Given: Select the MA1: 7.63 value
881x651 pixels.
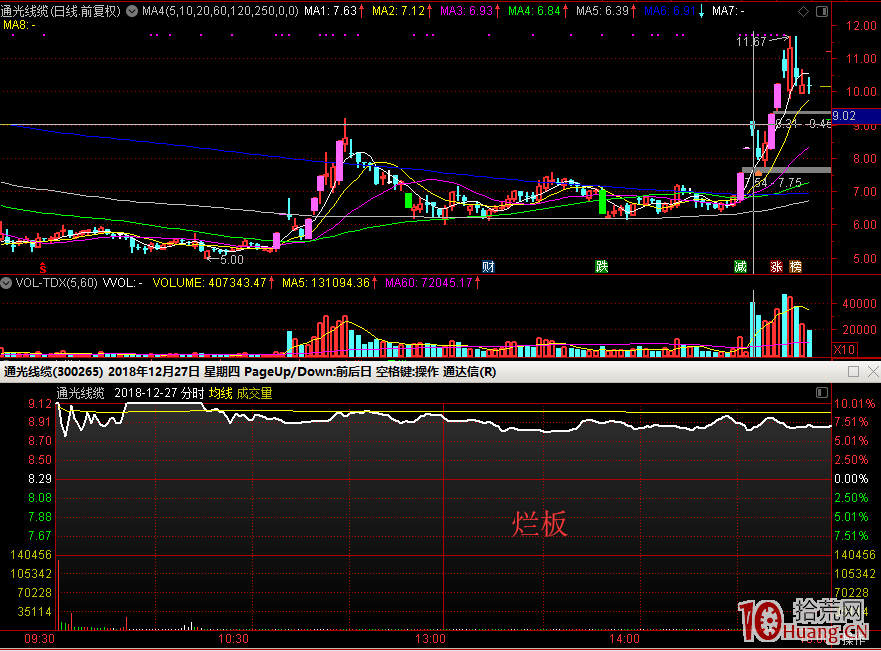Looking at the screenshot, I should 330,11.
